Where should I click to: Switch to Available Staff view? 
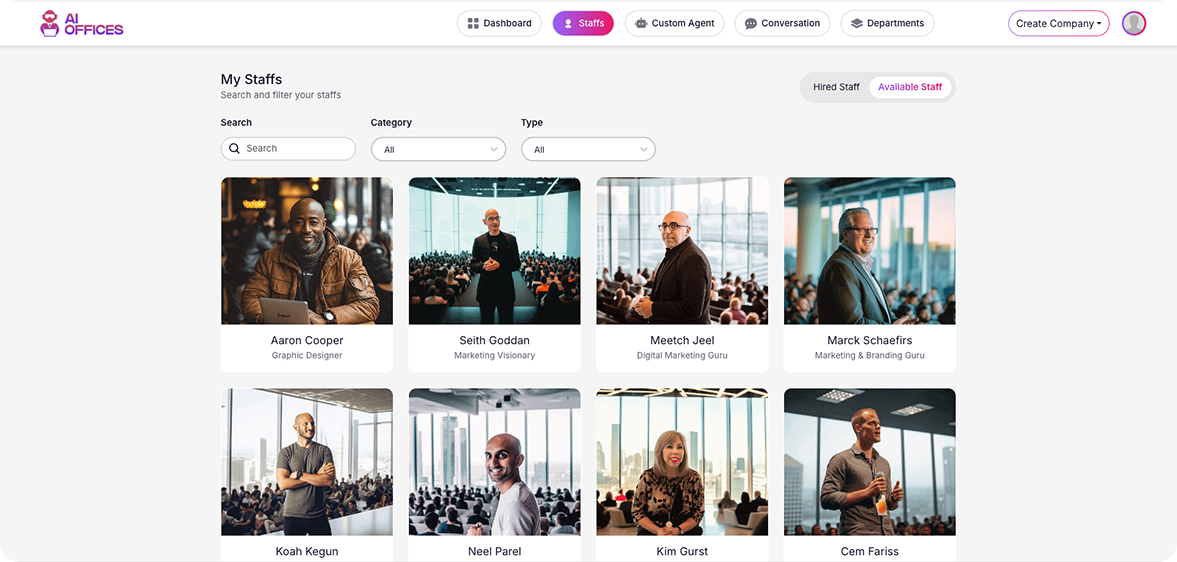[x=910, y=87]
